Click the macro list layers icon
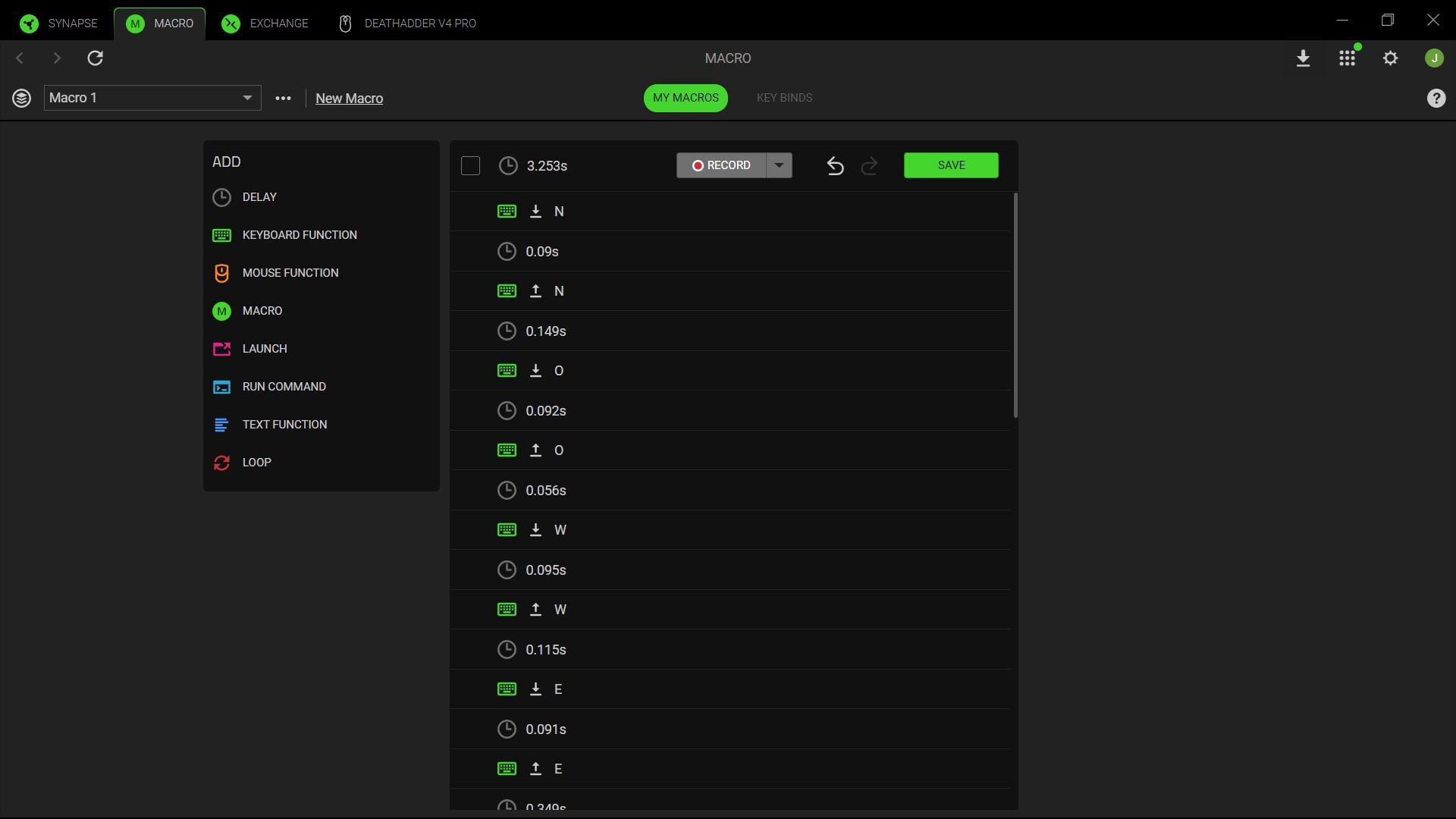1456x819 pixels. pyautogui.click(x=21, y=98)
